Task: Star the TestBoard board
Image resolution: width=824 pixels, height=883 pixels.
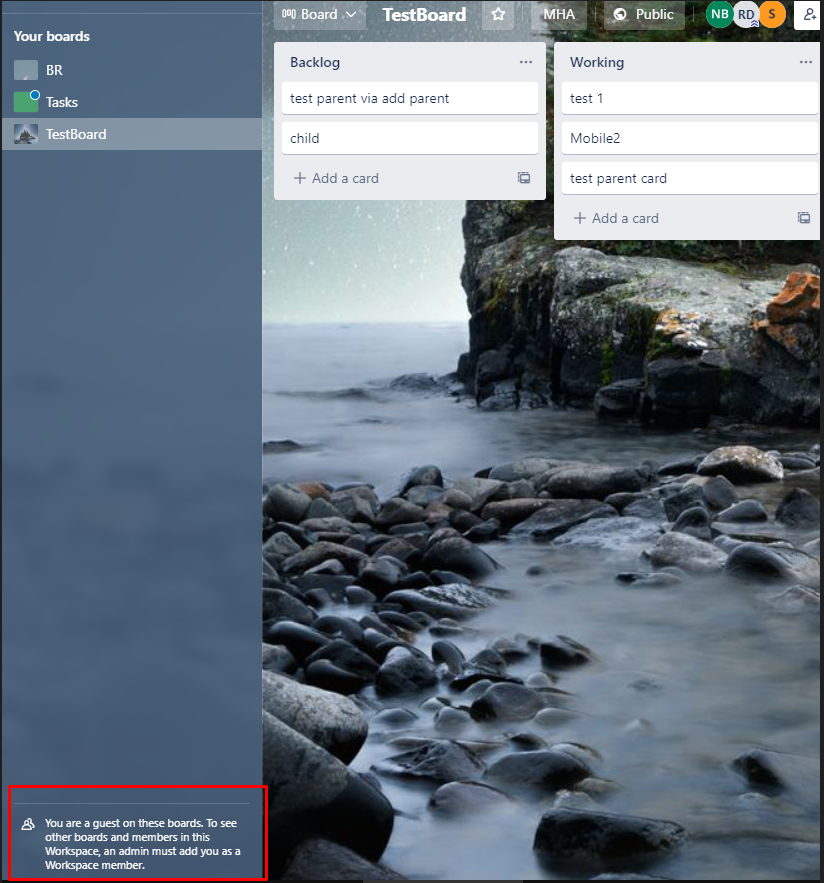Action: coord(498,15)
